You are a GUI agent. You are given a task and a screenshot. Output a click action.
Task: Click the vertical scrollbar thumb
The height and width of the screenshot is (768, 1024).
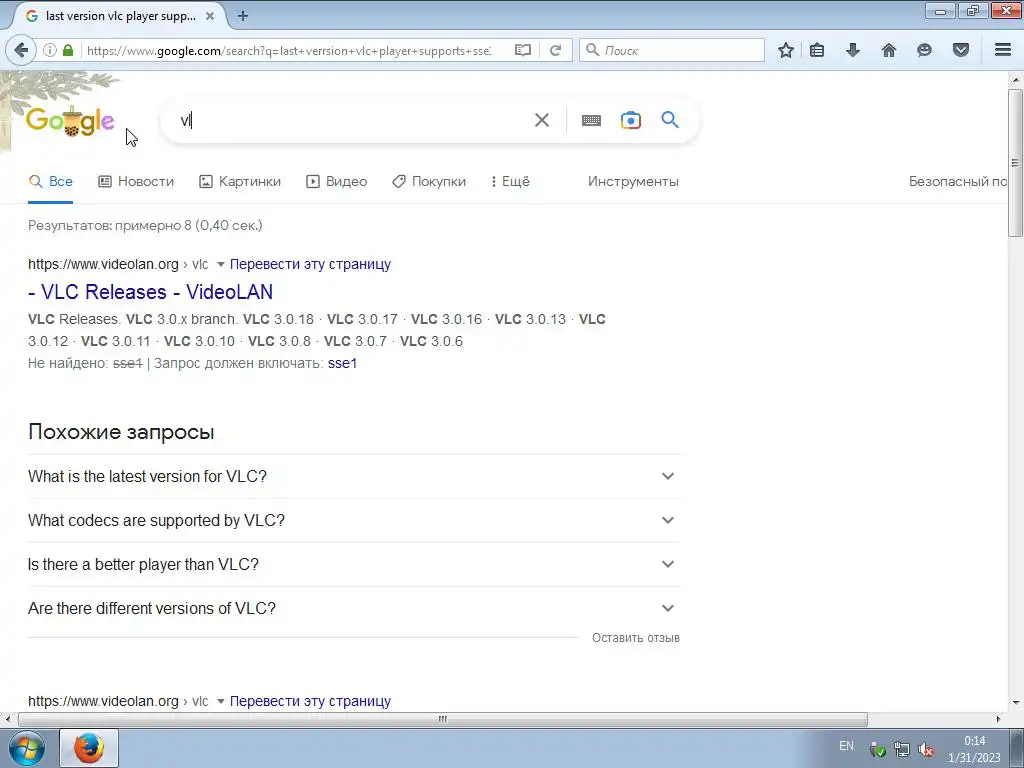pos(1015,162)
